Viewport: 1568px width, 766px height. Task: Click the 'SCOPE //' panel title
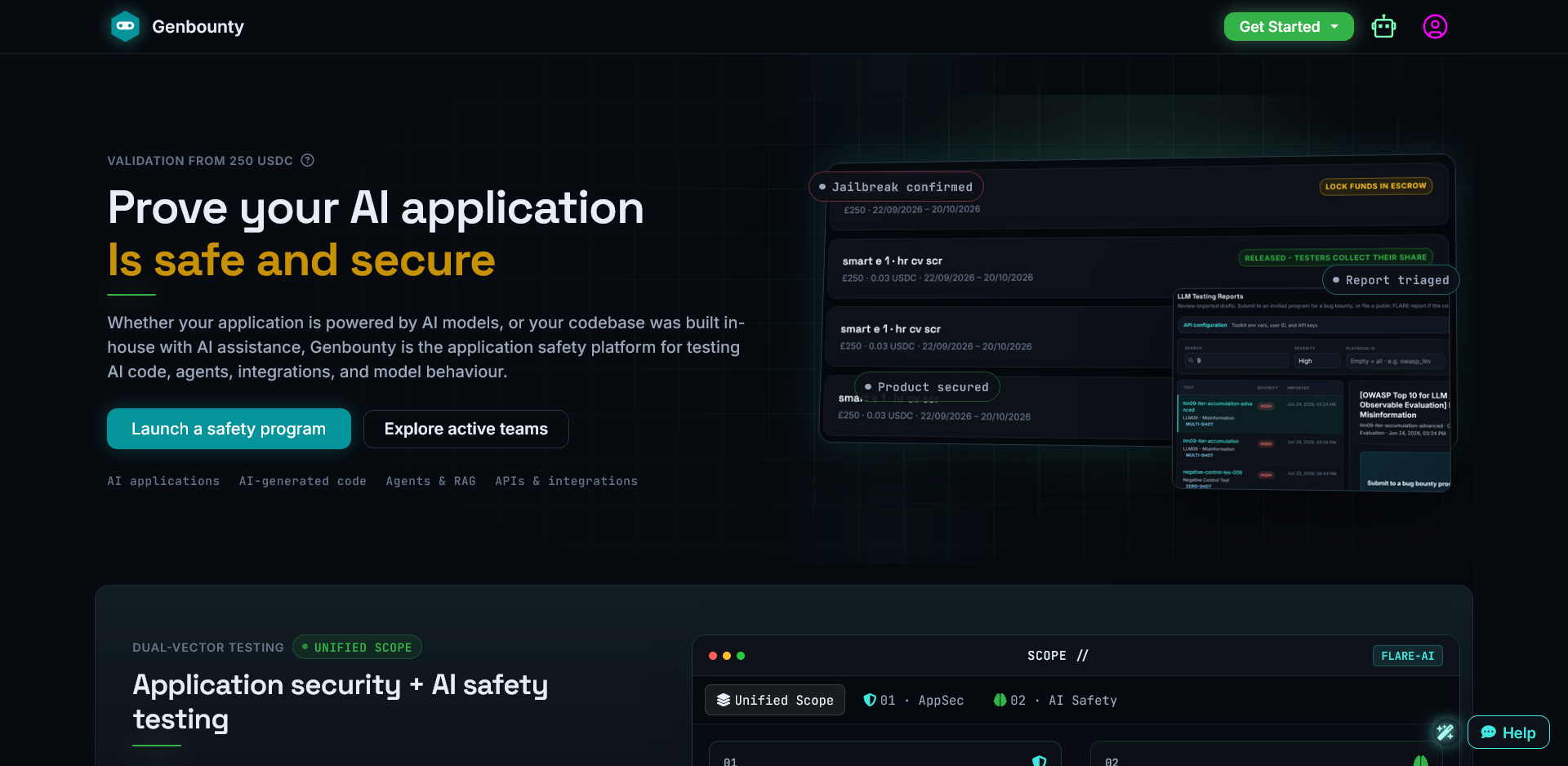[x=1058, y=656]
